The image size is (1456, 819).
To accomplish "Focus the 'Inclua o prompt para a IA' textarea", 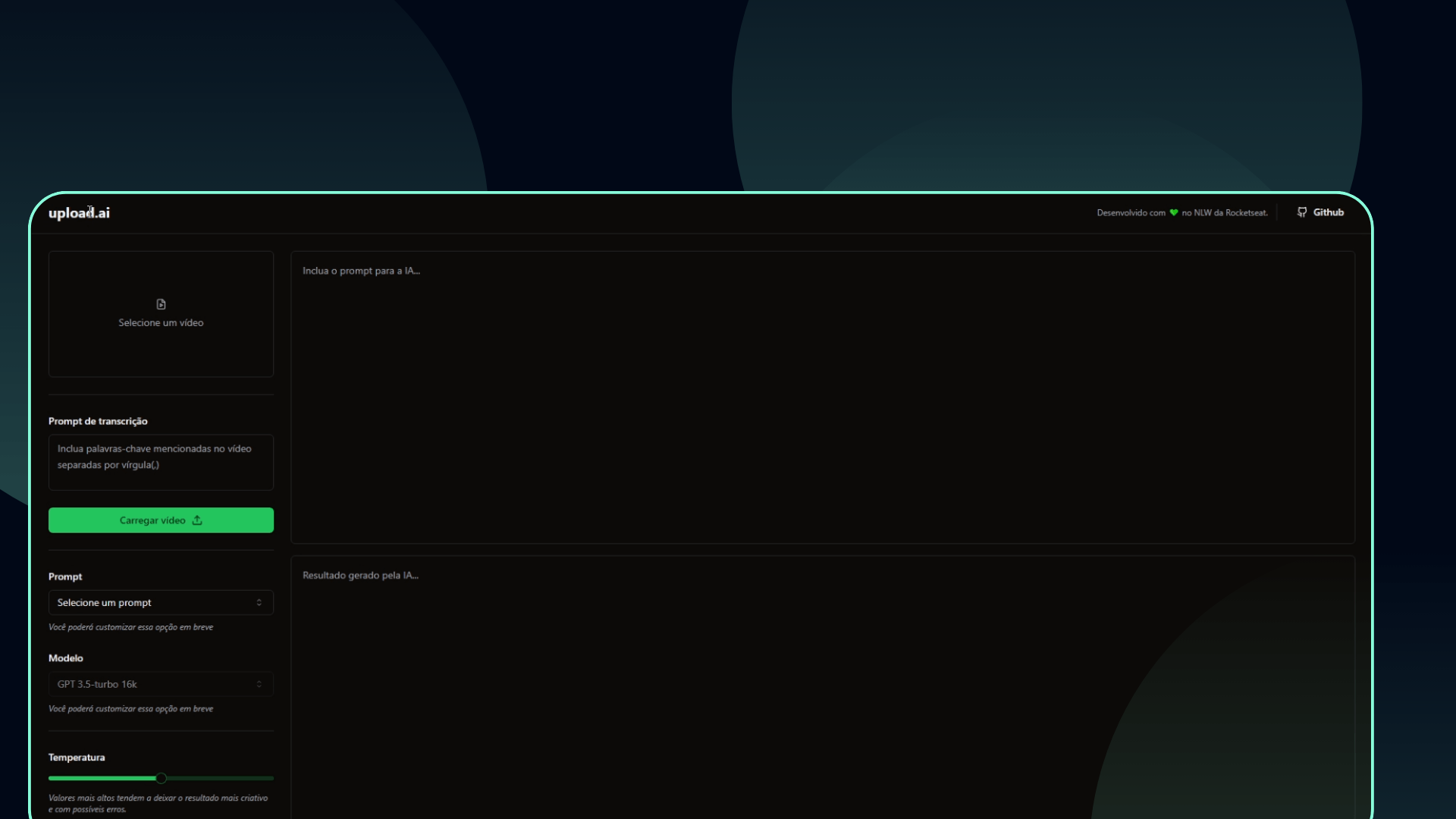I will pos(823,397).
